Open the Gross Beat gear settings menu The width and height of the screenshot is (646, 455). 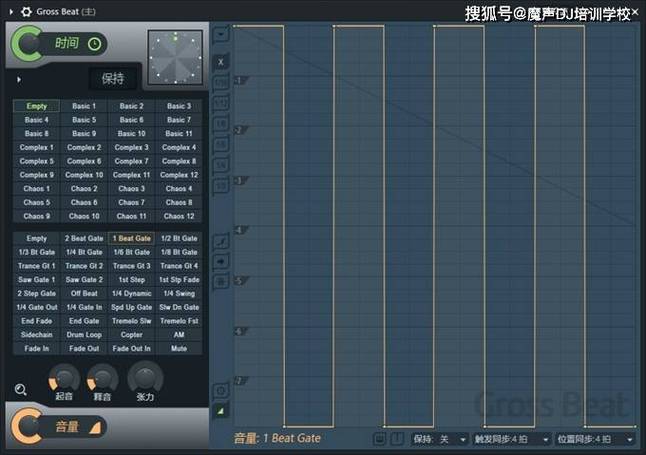(x=26, y=12)
